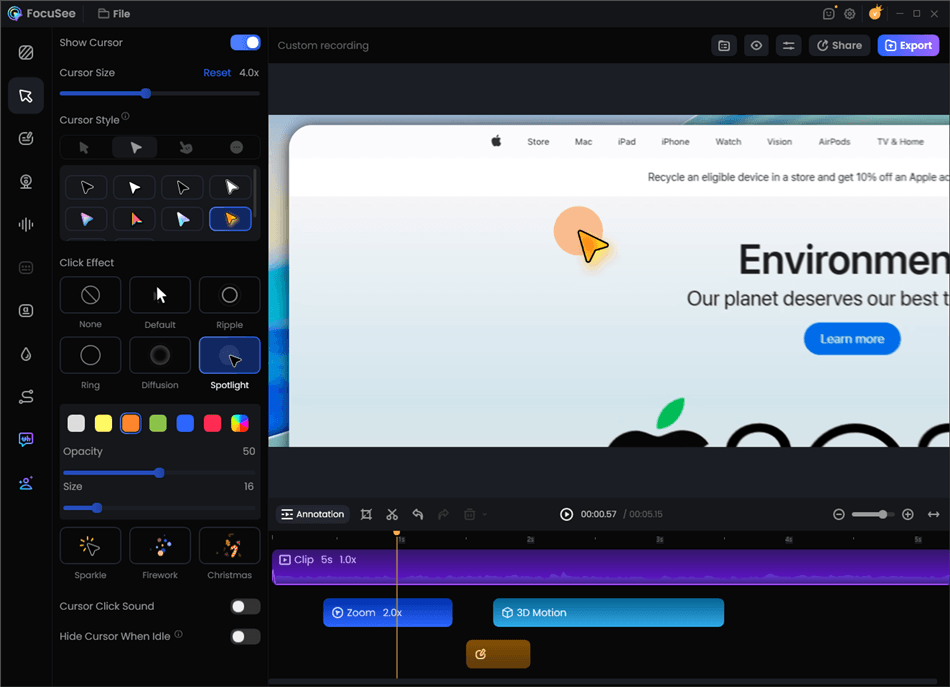The height and width of the screenshot is (687, 950).
Task: Pick the orange spotlight color swatch
Action: coord(130,423)
